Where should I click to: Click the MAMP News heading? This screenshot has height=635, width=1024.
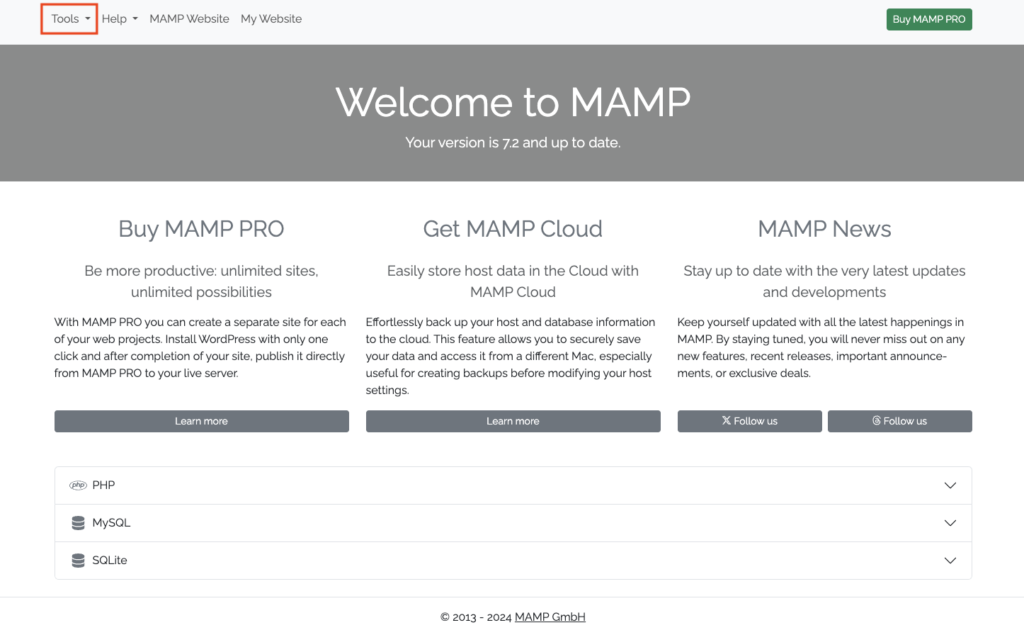click(824, 229)
